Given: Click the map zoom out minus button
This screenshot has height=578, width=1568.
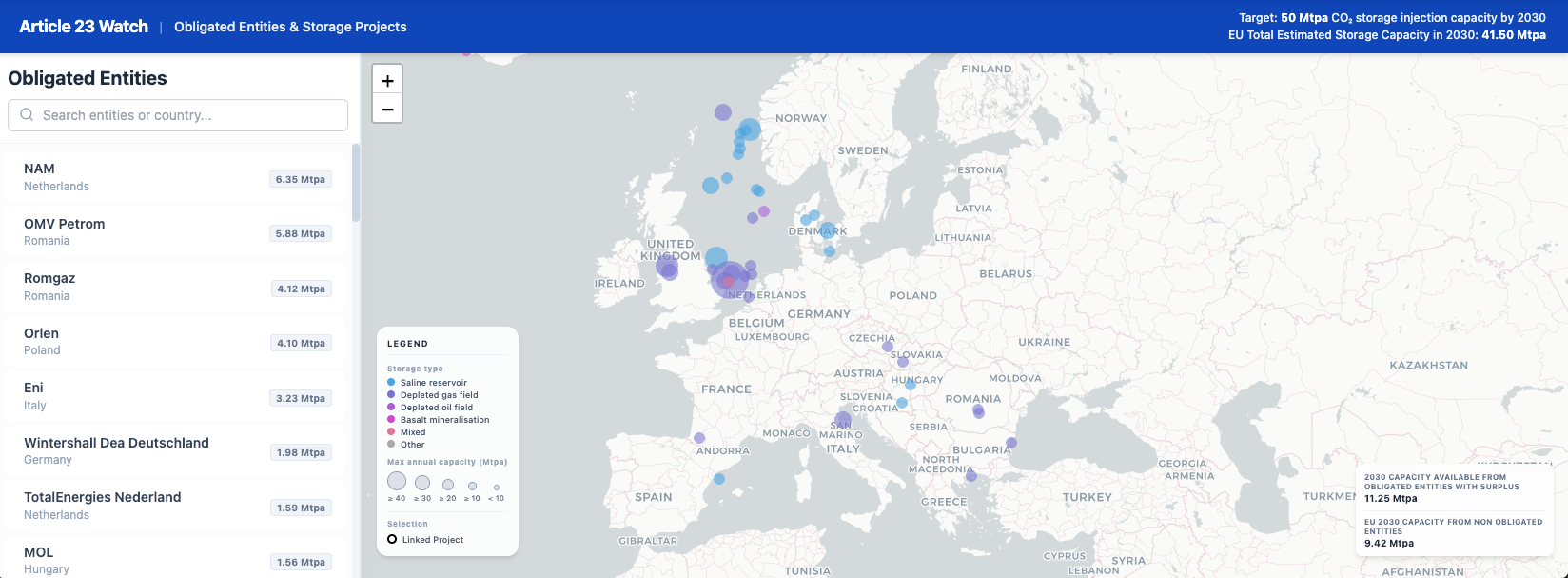Looking at the screenshot, I should click(x=387, y=110).
